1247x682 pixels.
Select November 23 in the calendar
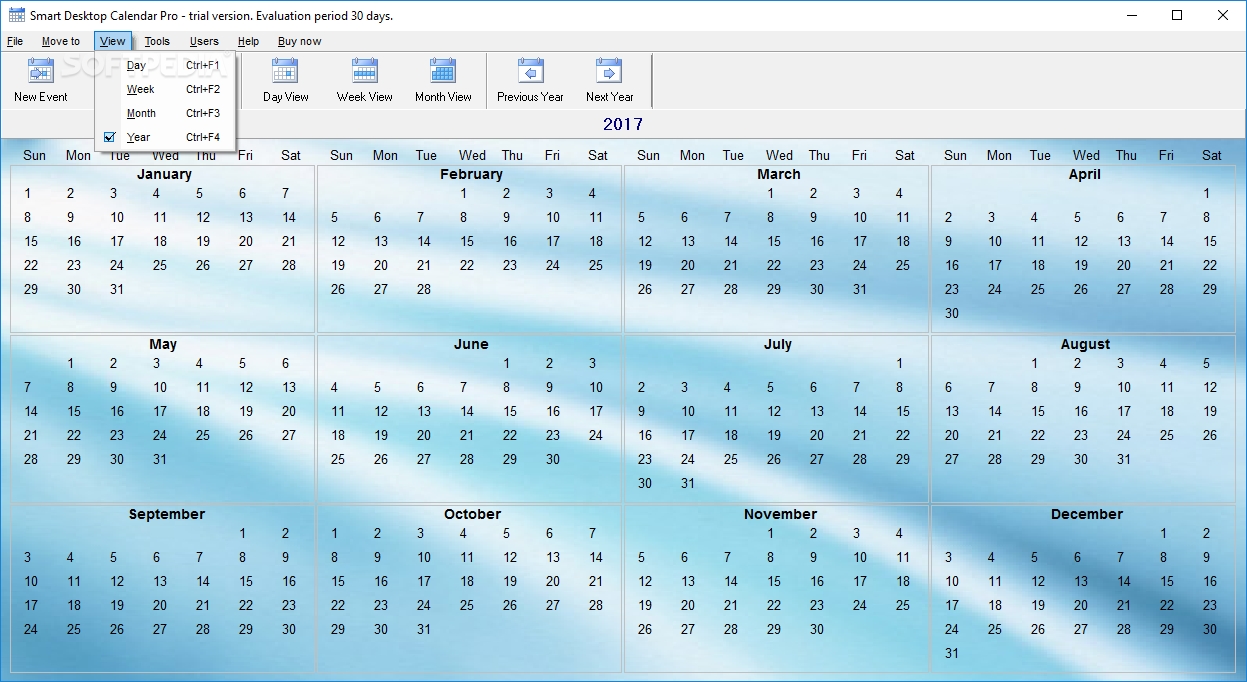[817, 605]
